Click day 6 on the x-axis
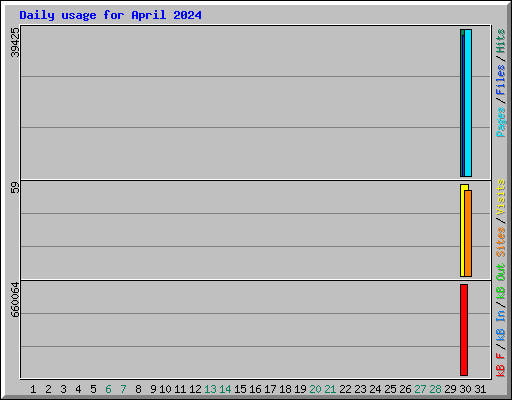 pyautogui.click(x=108, y=389)
